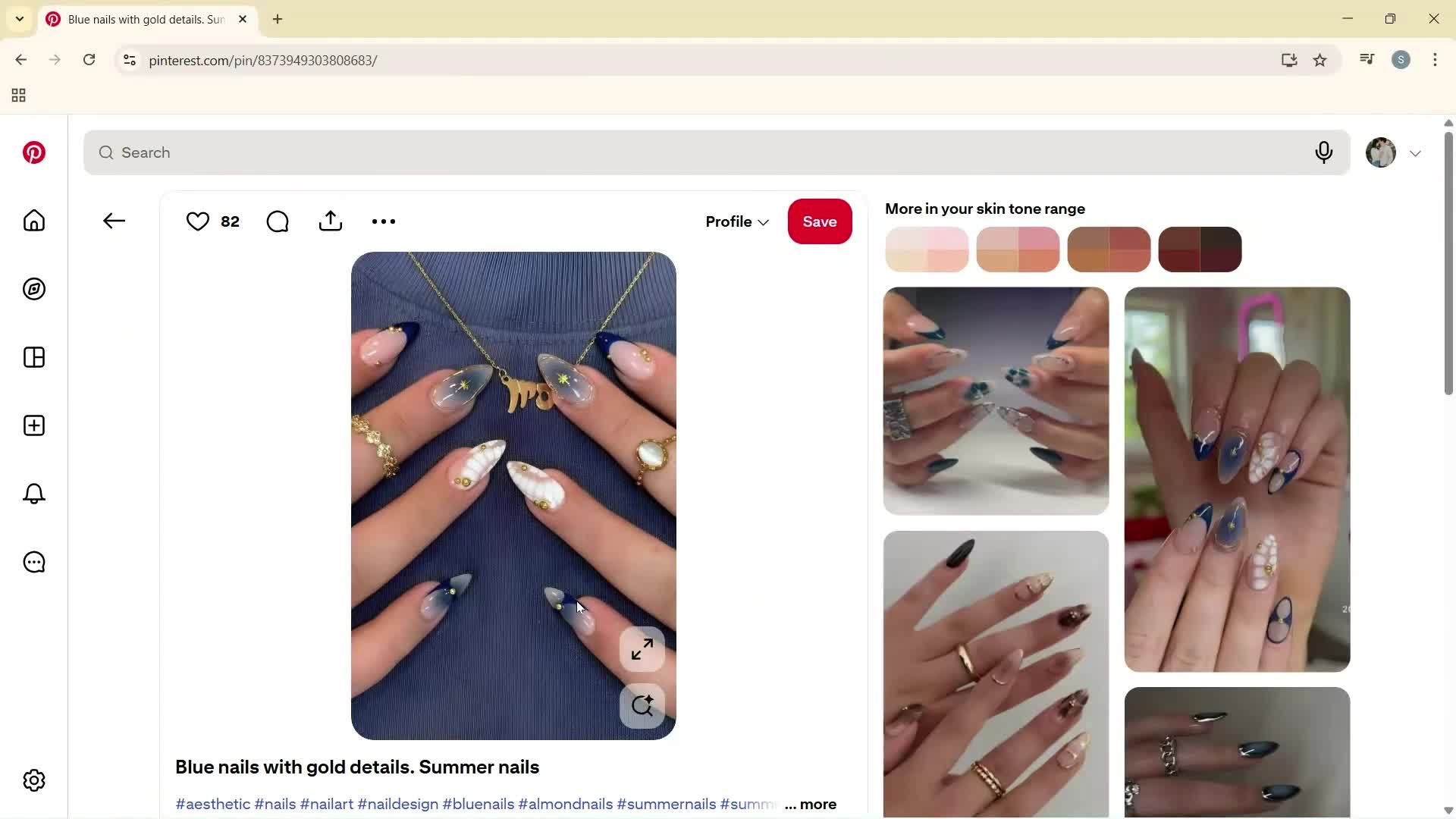Open the Profile board dropdown
1456x819 pixels.
click(736, 221)
